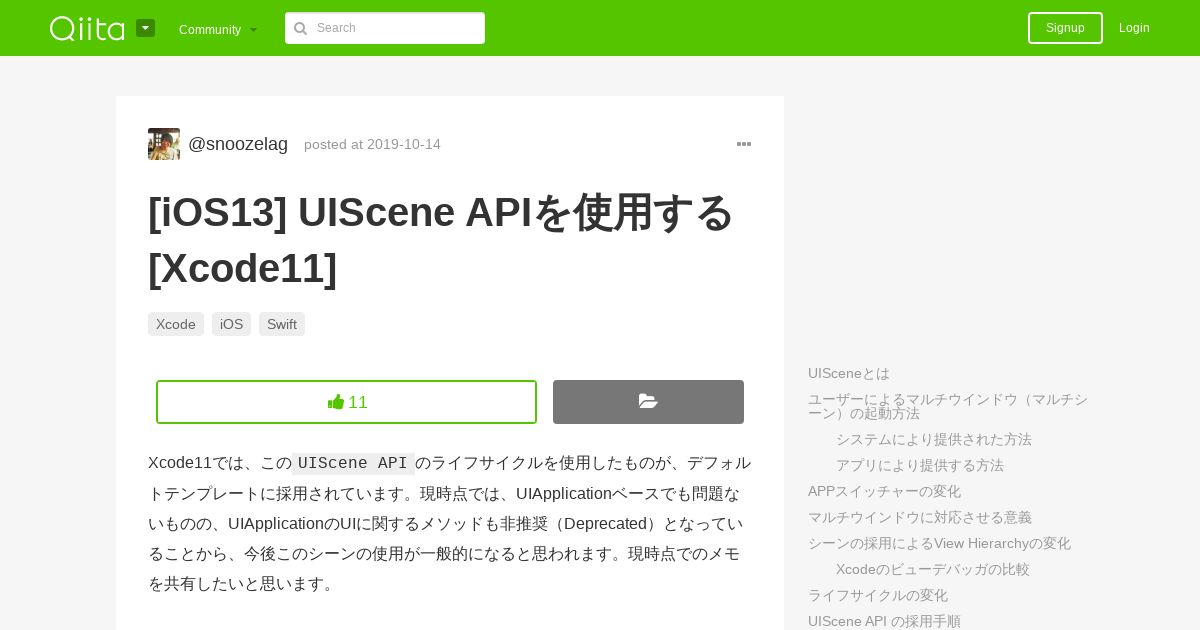Jump to Xcodeのビューデバッガの比較 section

click(x=933, y=569)
